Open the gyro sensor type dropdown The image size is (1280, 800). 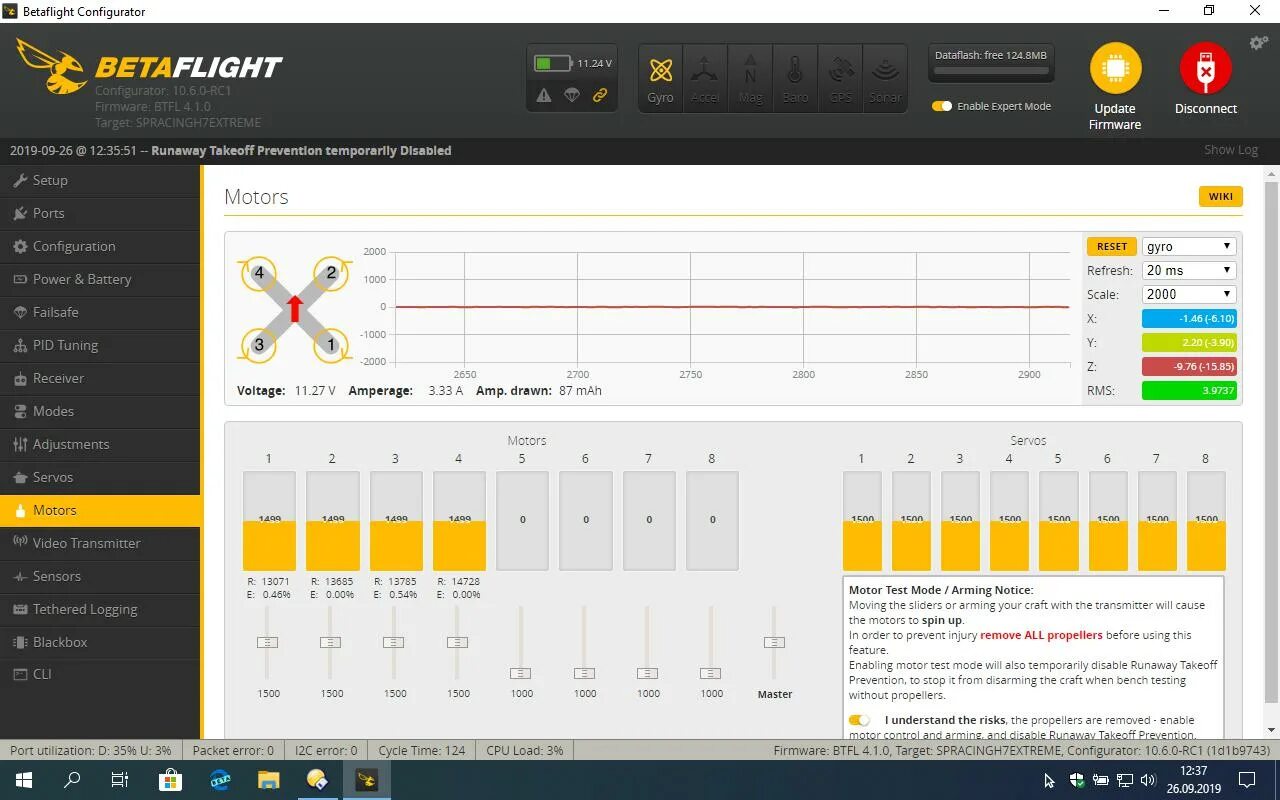(1189, 246)
